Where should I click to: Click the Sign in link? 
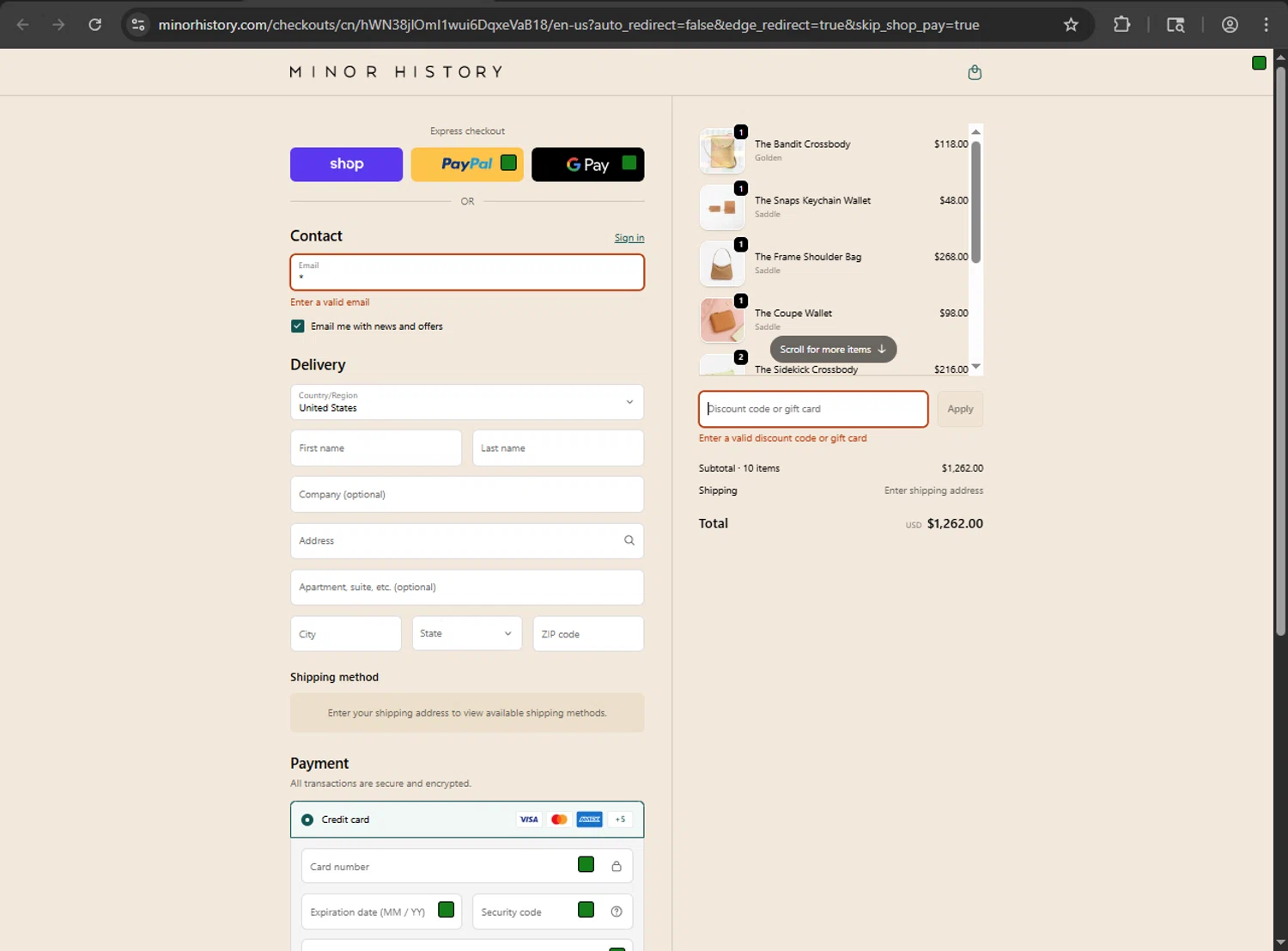[629, 238]
